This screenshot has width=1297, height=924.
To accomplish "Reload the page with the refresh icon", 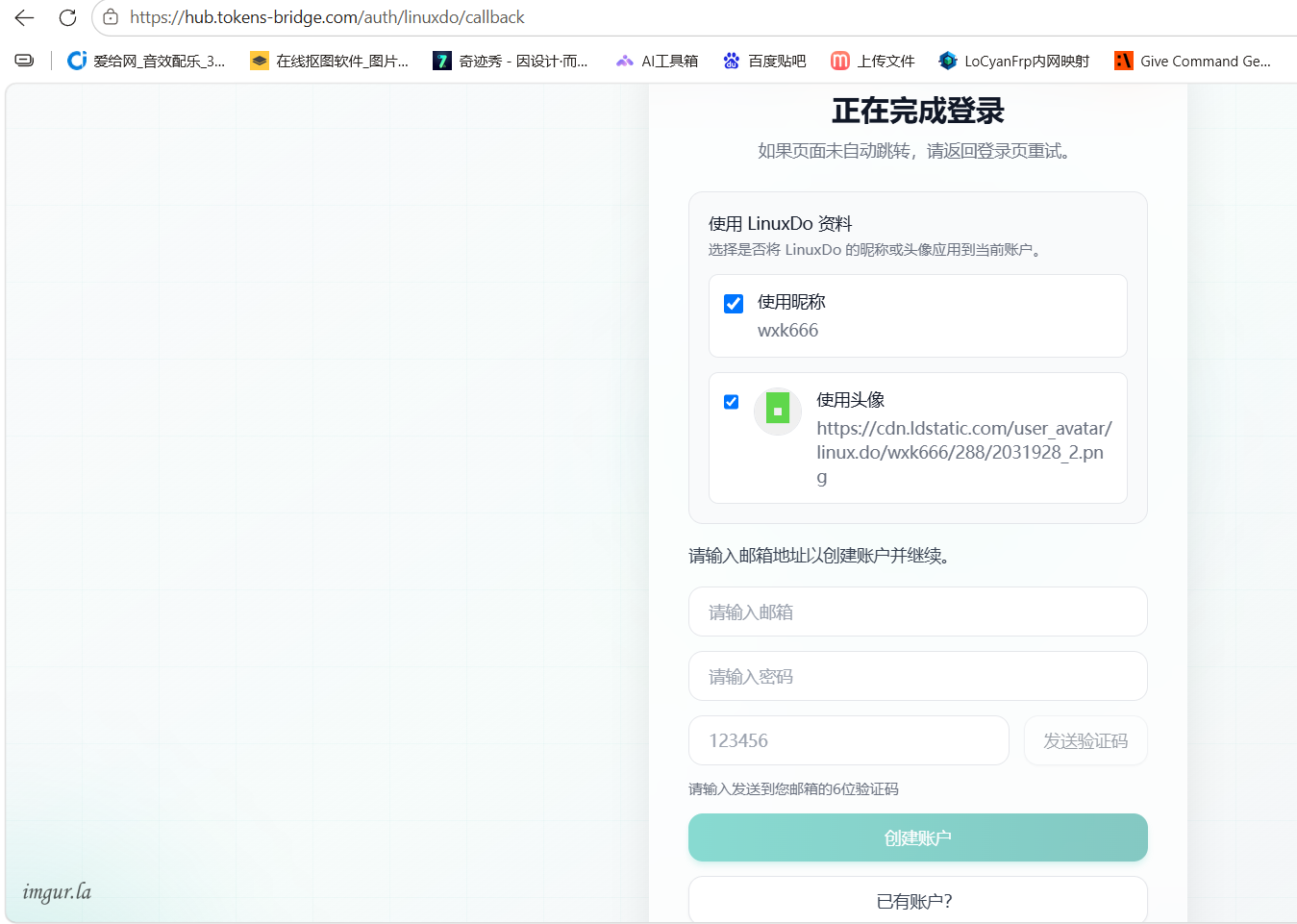I will click(67, 17).
